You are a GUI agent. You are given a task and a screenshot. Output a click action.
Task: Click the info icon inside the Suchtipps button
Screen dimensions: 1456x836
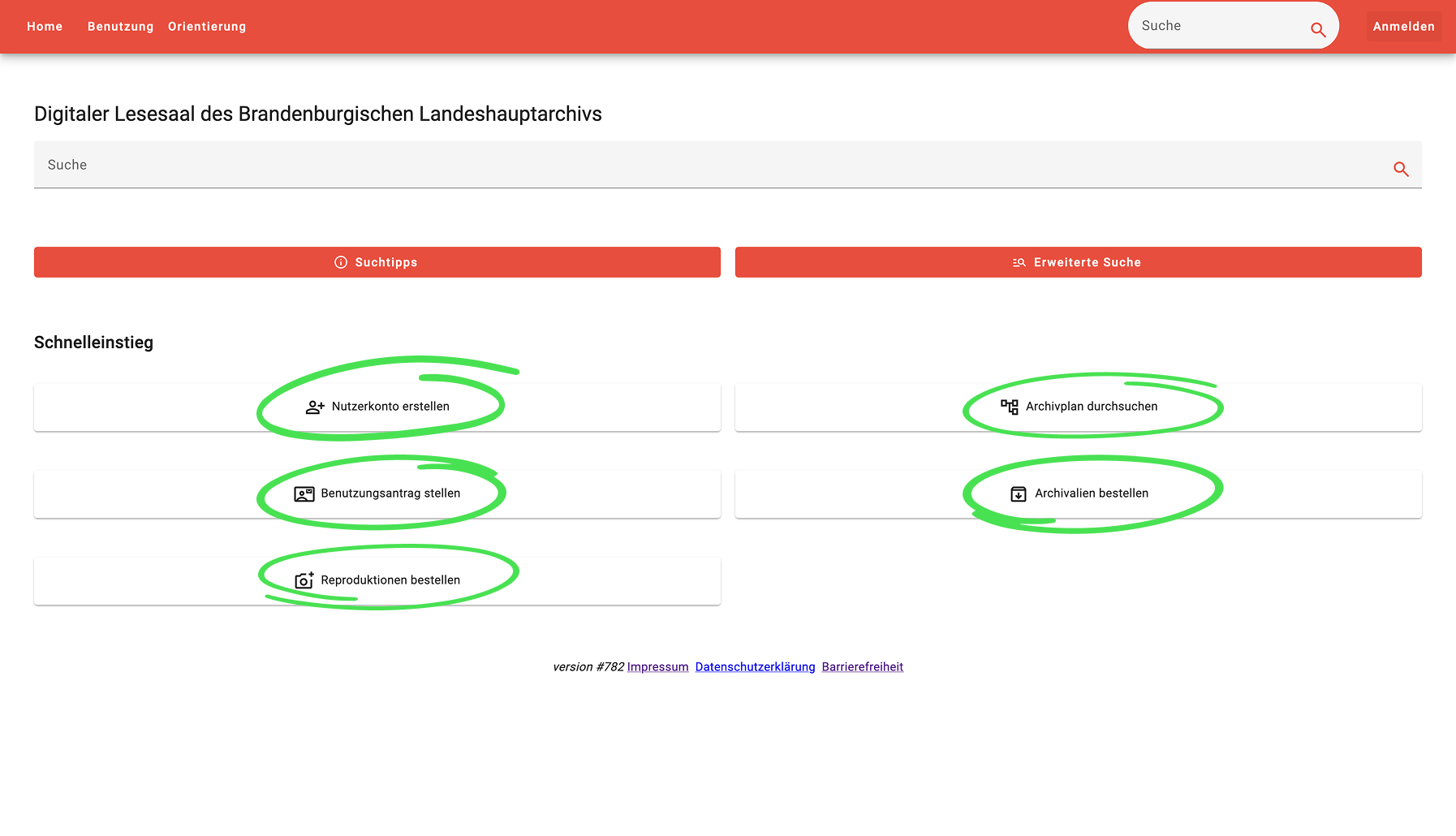click(x=340, y=261)
